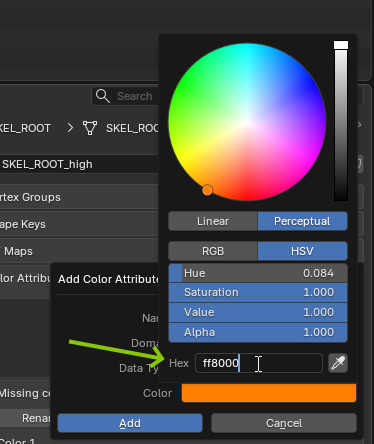This screenshot has height=444, width=374.
Task: Click the SKEL_ROOT_high name field
Action: click(79, 164)
